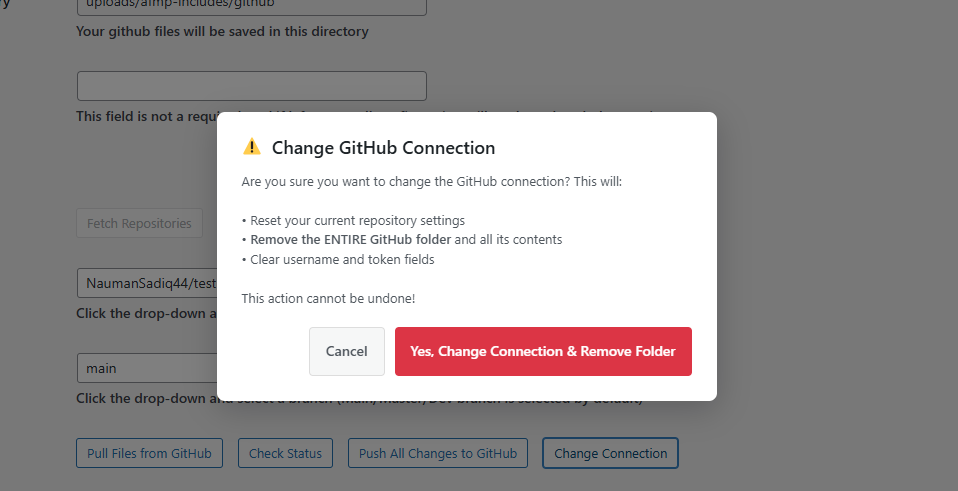Confirm Yes, Change Connection & Remove Folder

coord(543,352)
